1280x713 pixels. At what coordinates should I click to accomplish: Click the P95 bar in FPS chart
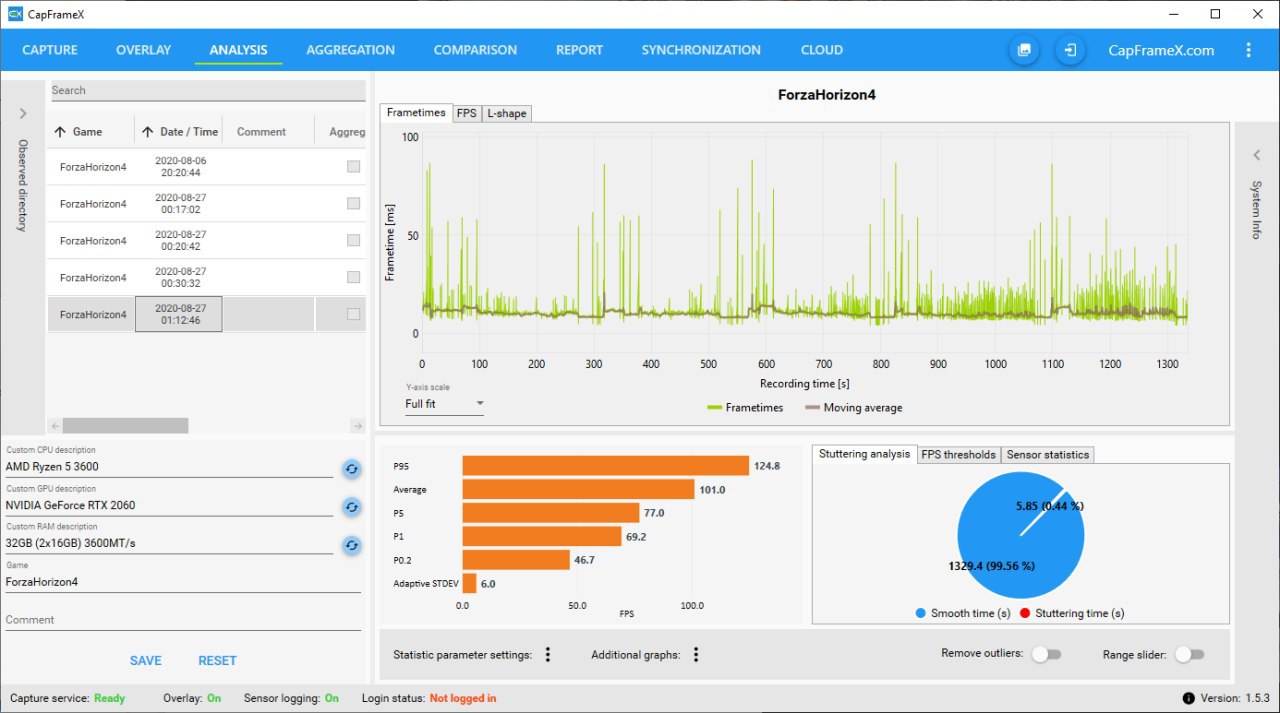pyautogui.click(x=605, y=466)
